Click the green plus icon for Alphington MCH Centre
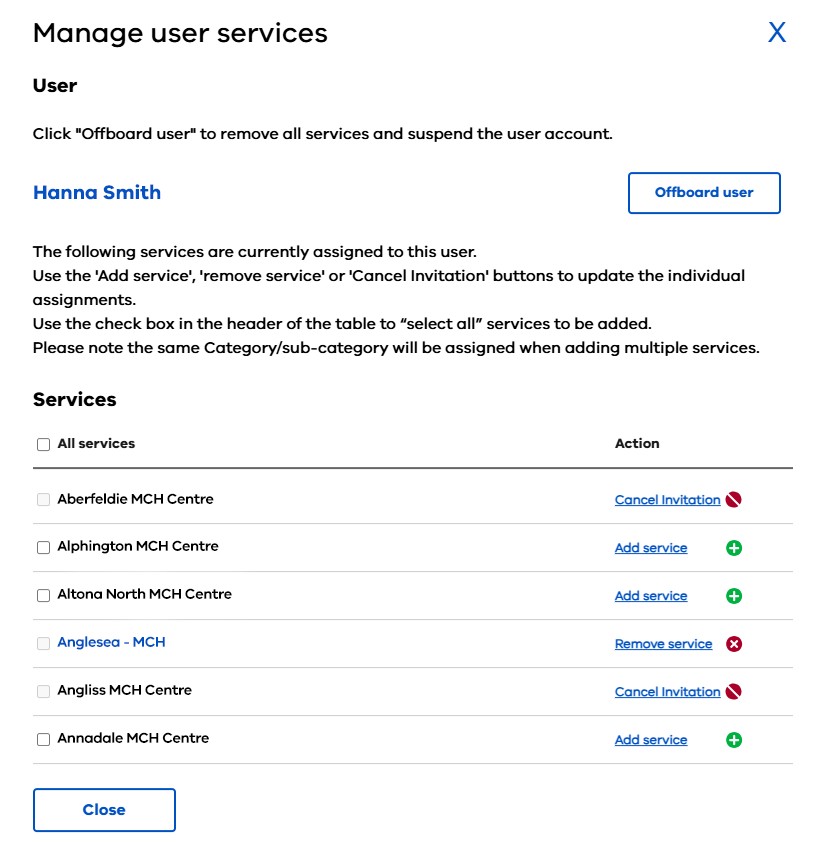The height and width of the screenshot is (849, 829). tap(734, 547)
